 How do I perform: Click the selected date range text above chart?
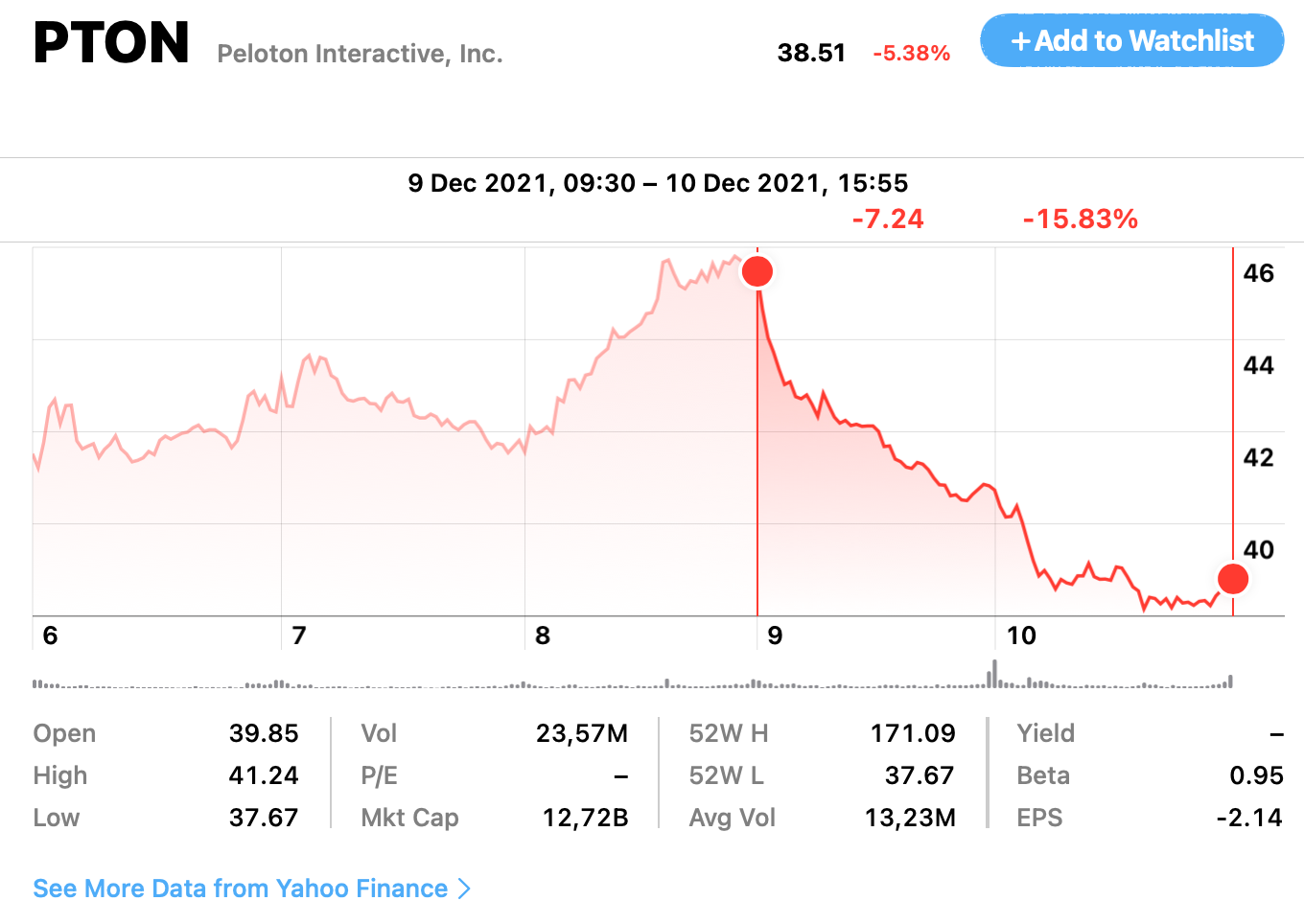658,183
